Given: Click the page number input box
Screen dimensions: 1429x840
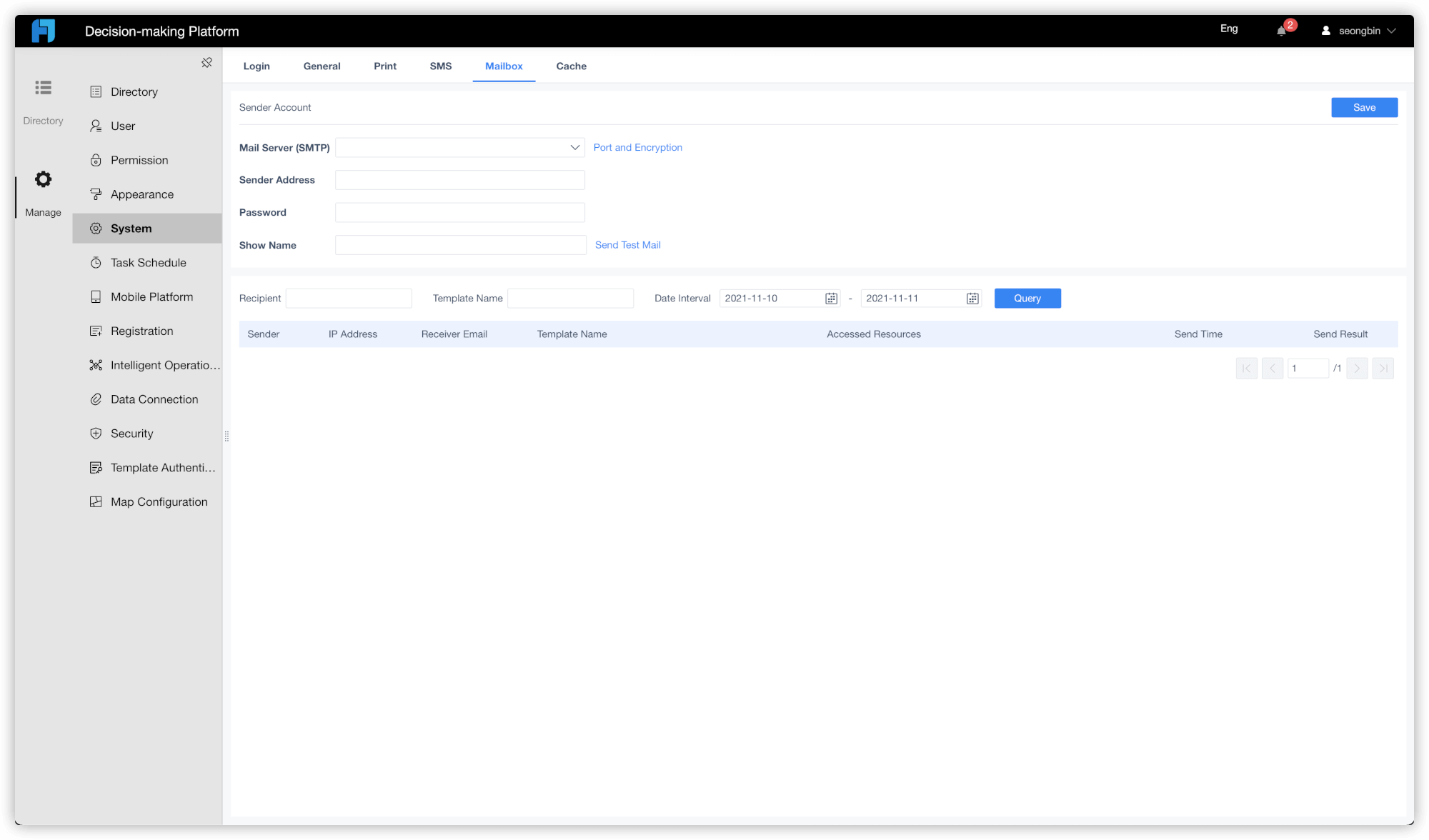Looking at the screenshot, I should 1308,369.
